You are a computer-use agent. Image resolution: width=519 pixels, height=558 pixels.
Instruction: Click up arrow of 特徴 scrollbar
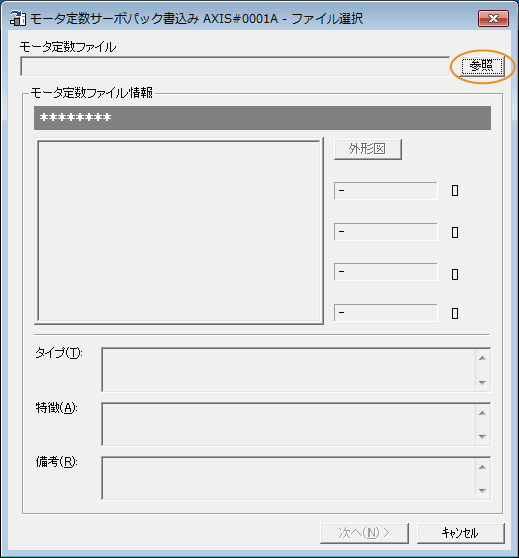click(x=482, y=413)
